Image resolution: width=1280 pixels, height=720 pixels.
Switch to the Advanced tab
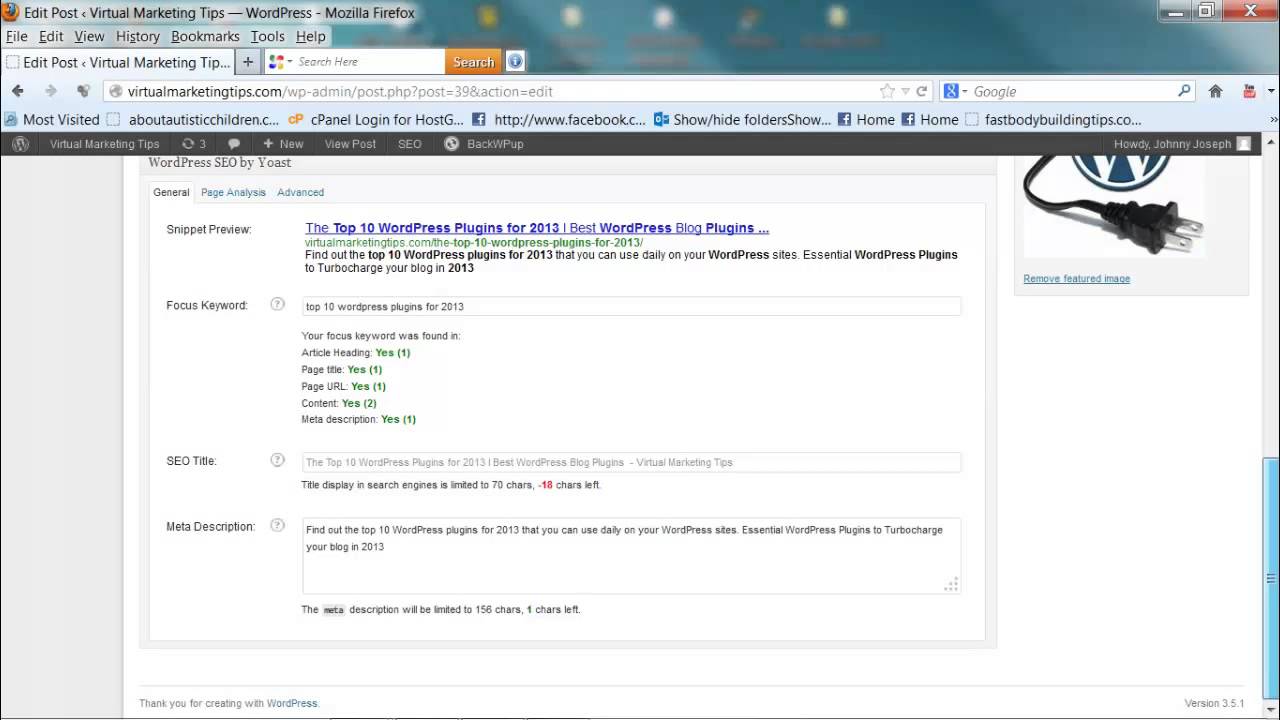pyautogui.click(x=300, y=192)
